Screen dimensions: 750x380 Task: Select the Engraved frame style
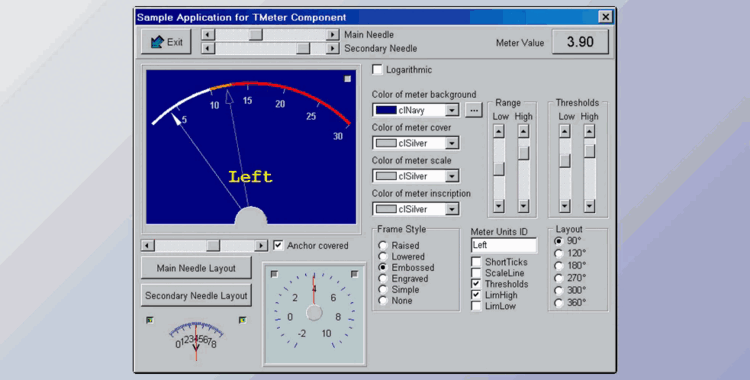coord(383,279)
